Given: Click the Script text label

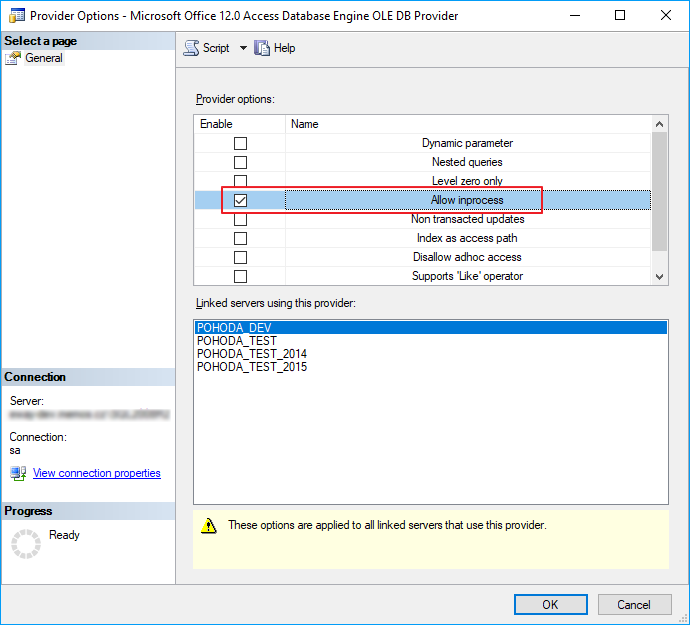Looking at the screenshot, I should [x=216, y=48].
